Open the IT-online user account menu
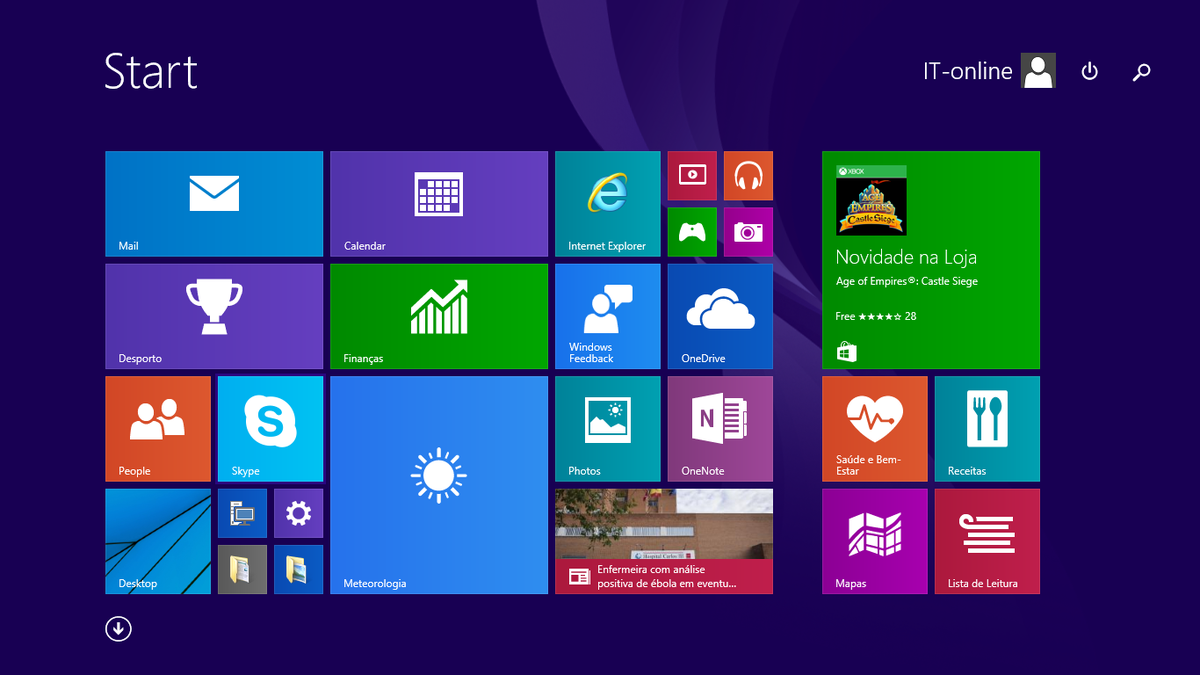This screenshot has height=675, width=1200. point(988,72)
